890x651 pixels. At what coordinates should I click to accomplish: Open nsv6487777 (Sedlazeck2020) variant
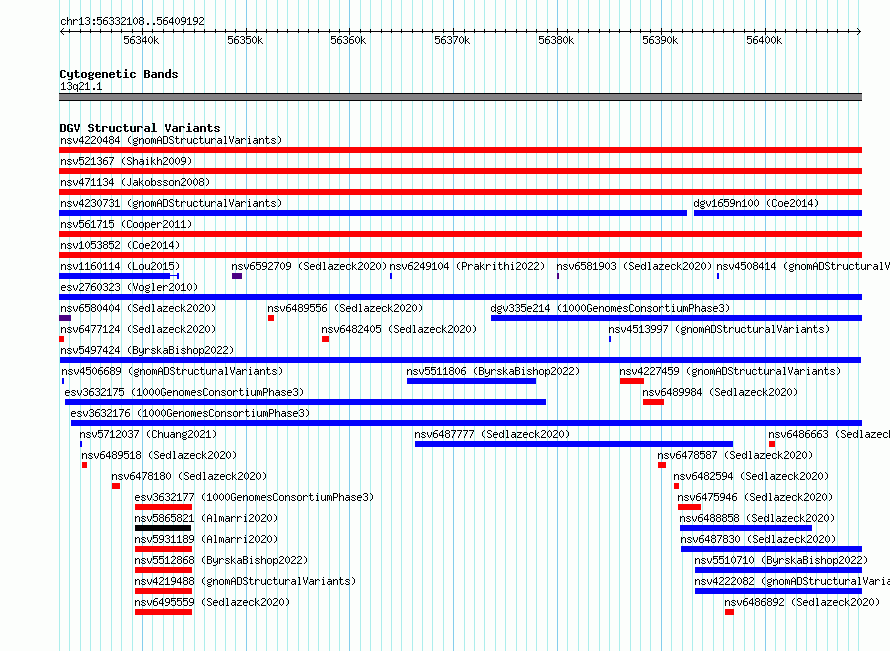tap(492, 434)
